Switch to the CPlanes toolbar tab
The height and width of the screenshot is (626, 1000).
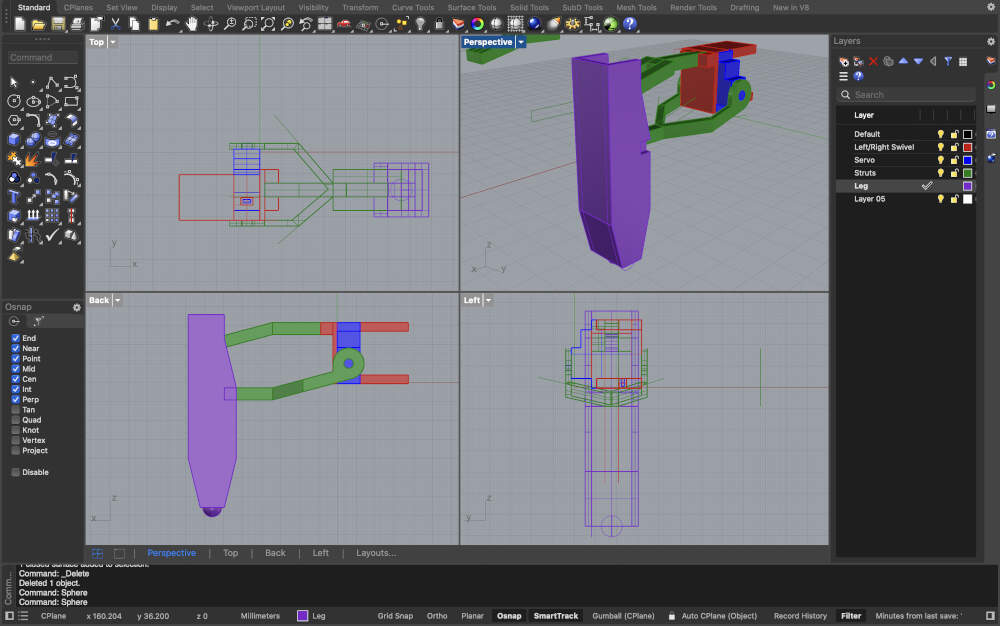point(78,8)
